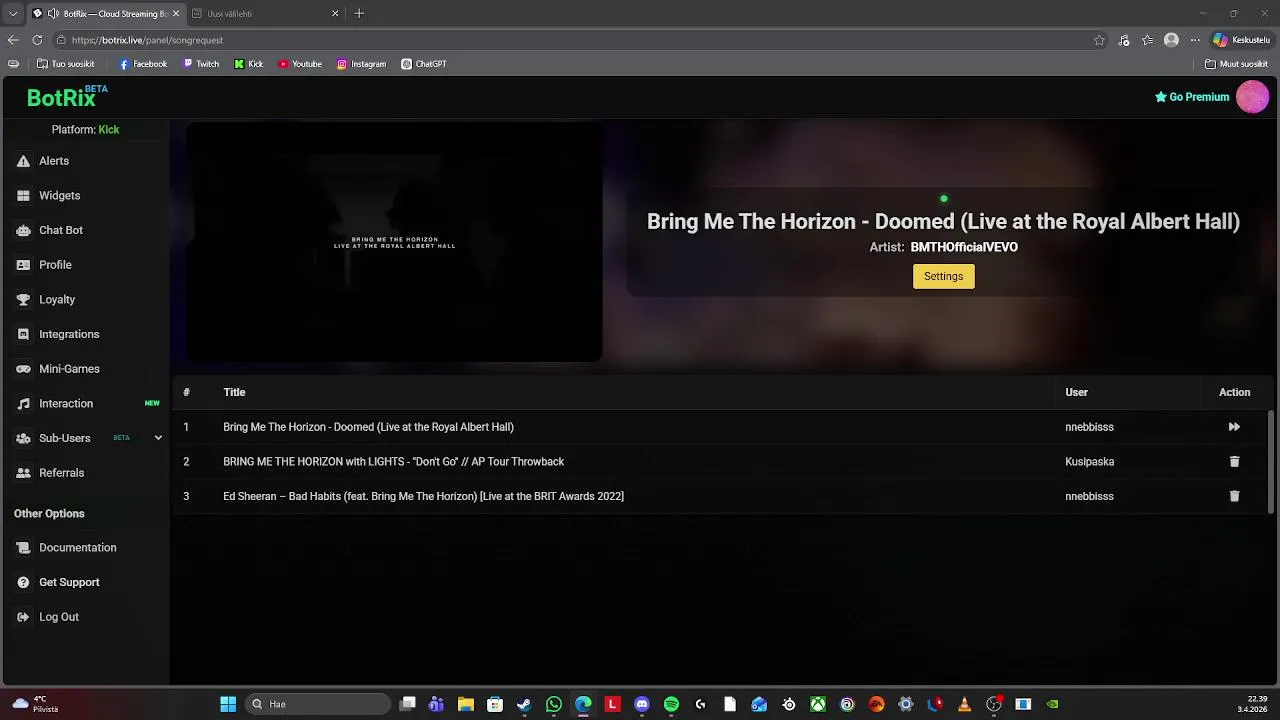
Task: Open the Loyalty section
Action: 57,300
